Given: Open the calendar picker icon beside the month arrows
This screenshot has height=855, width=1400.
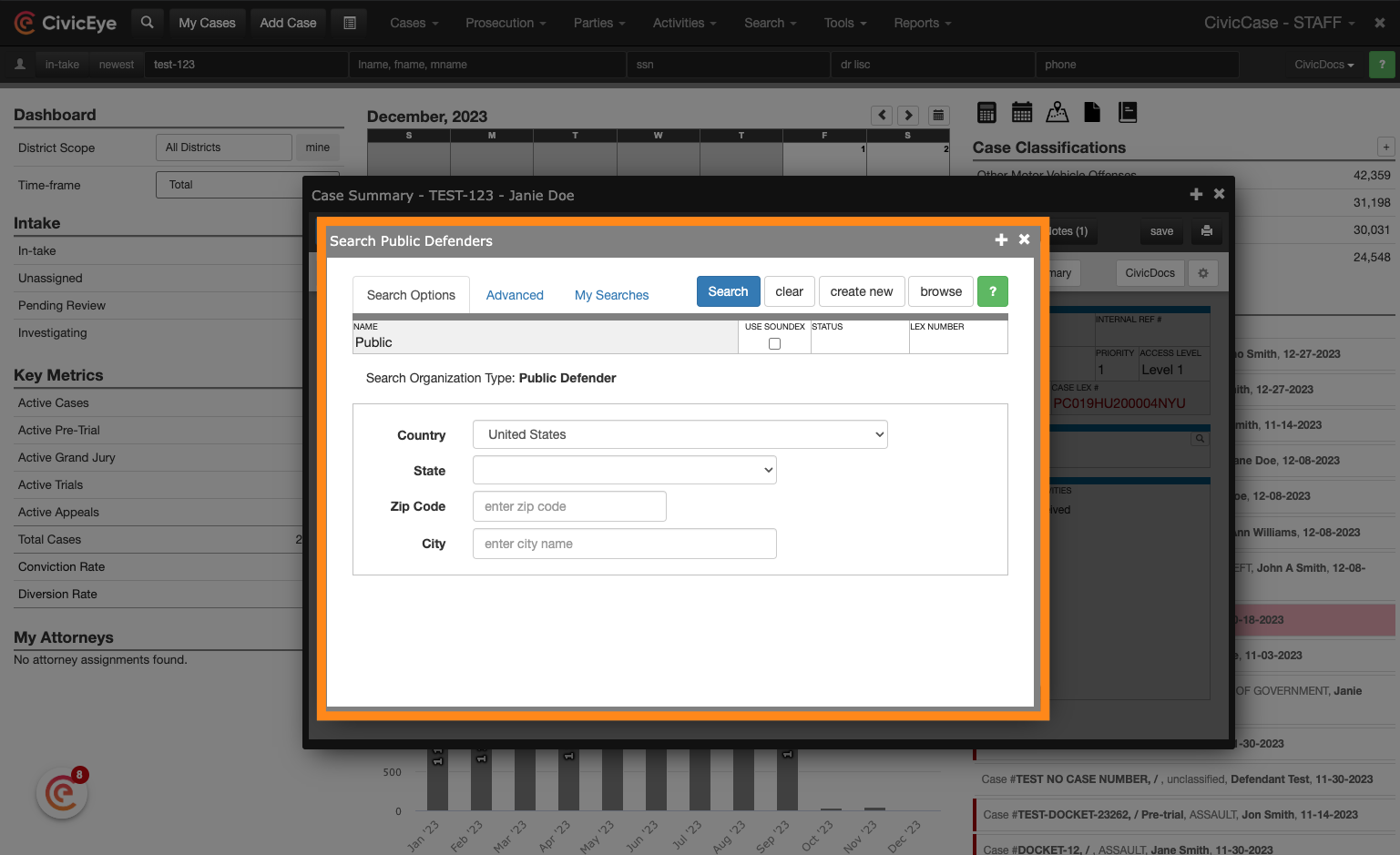Looking at the screenshot, I should click(938, 115).
